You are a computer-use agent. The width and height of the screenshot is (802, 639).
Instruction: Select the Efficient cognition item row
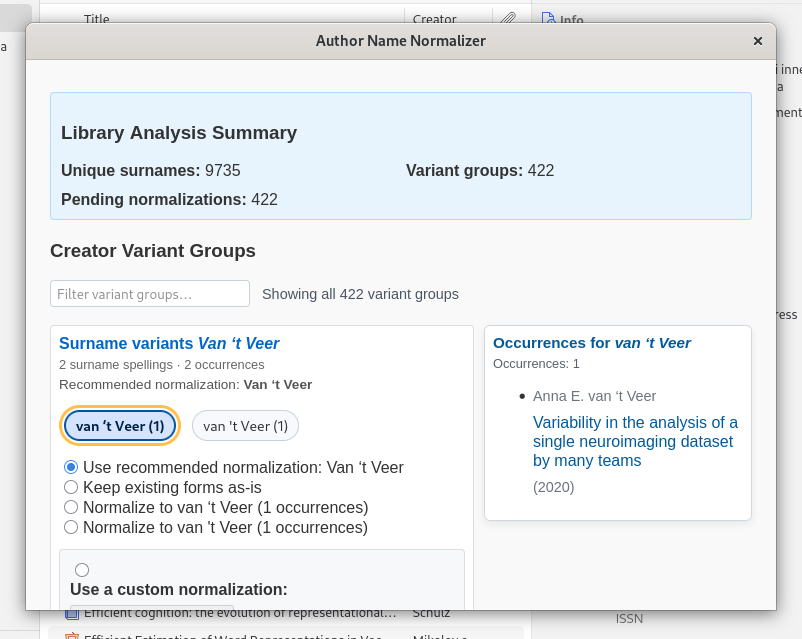[x=240, y=613]
